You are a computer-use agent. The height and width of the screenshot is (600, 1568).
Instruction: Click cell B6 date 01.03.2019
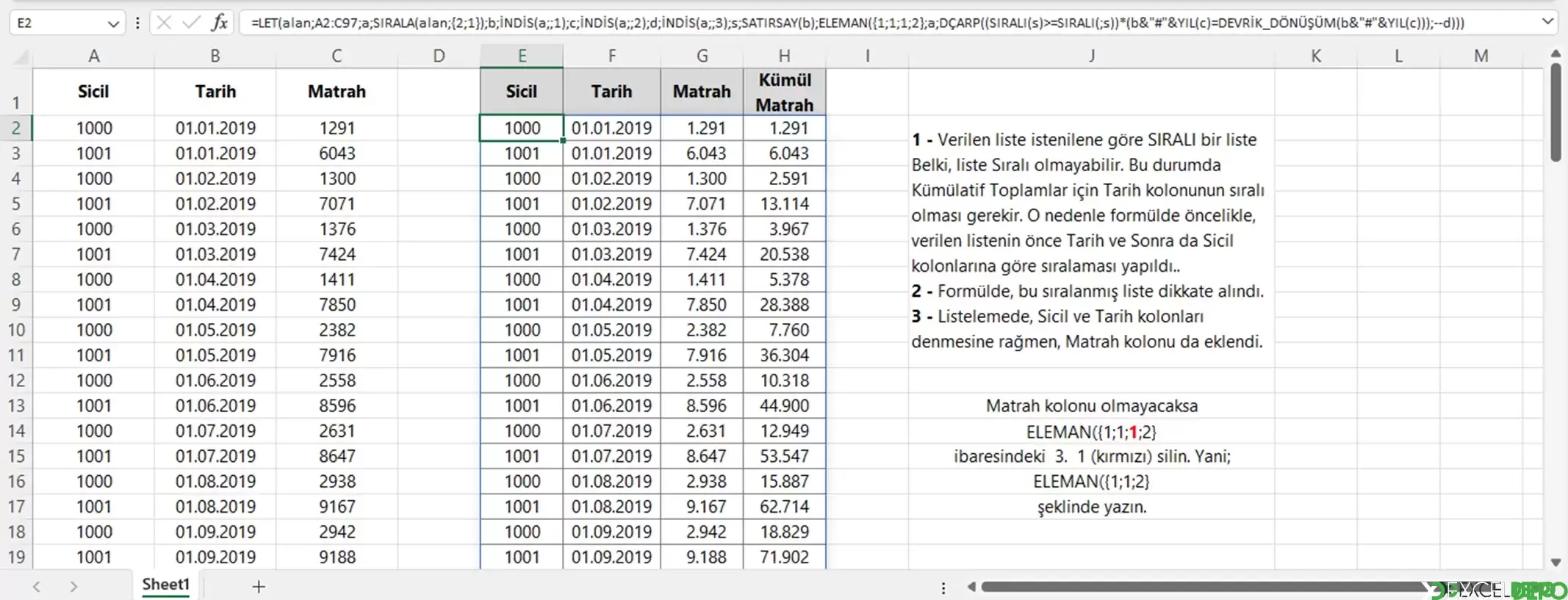coord(215,229)
